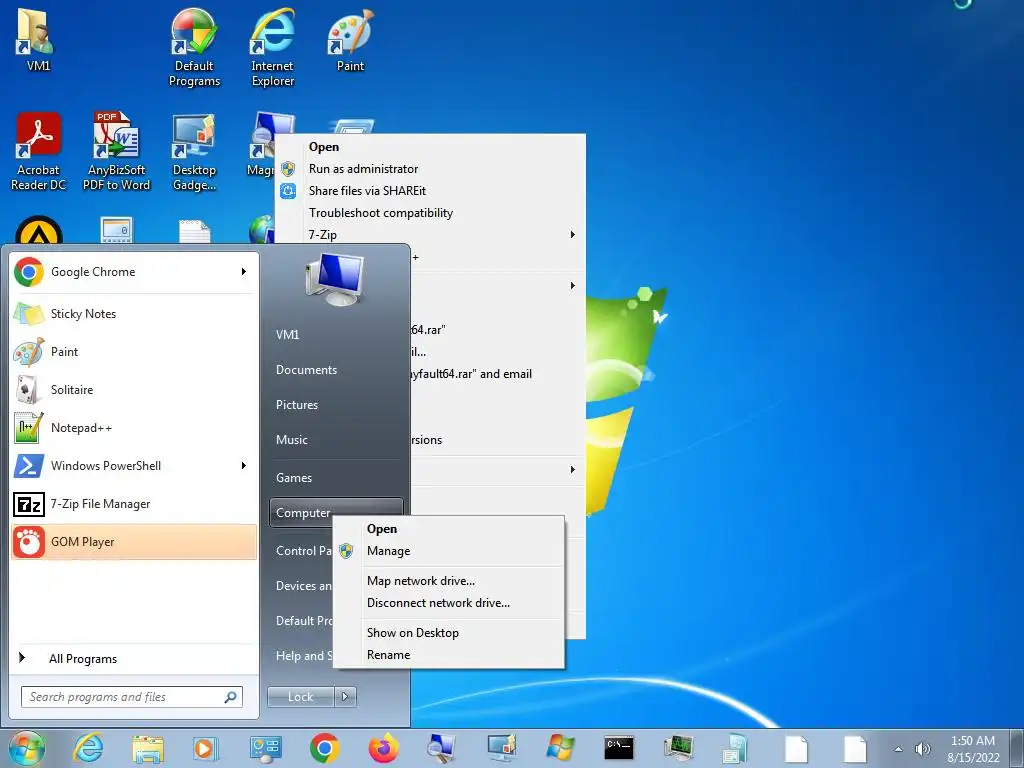Click the Windows Start orb
The image size is (1024, 768).
tap(26, 748)
